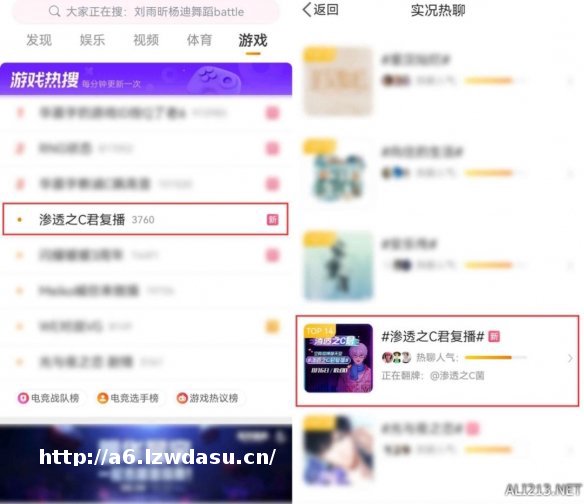Expand the #渗透之C君复播# topic with chevron

pos(570,358)
